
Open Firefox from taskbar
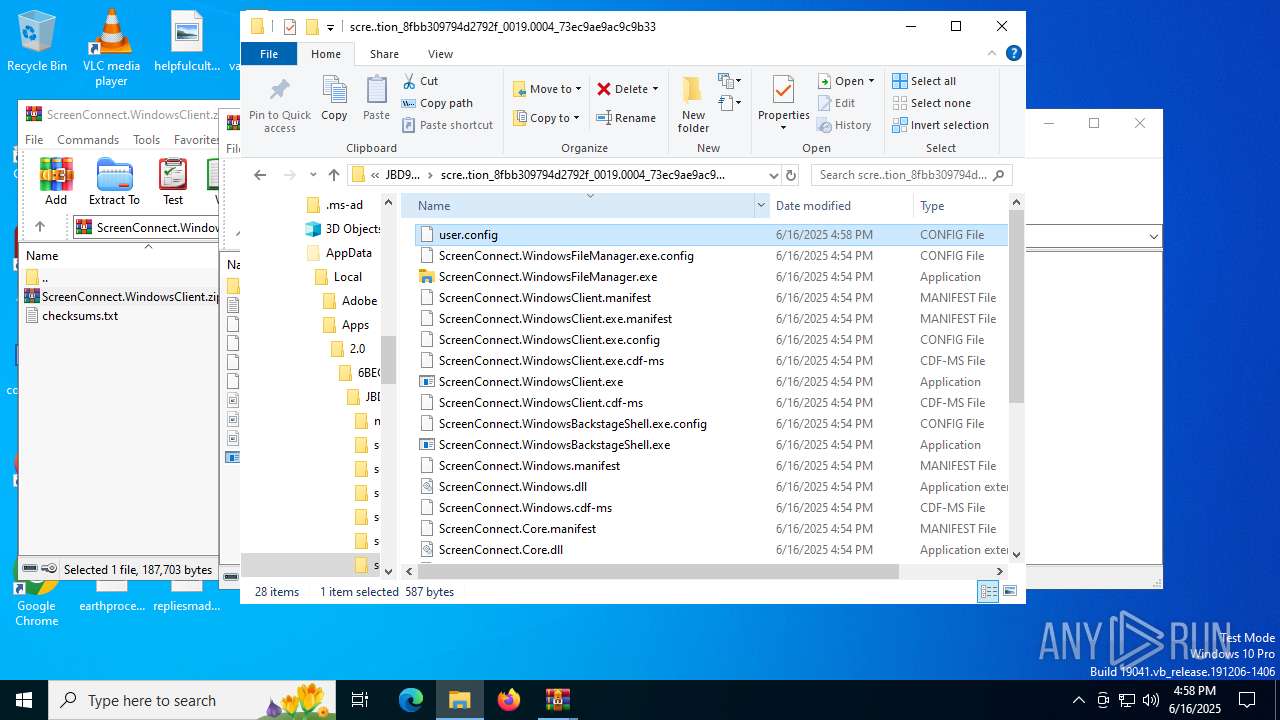(x=509, y=700)
